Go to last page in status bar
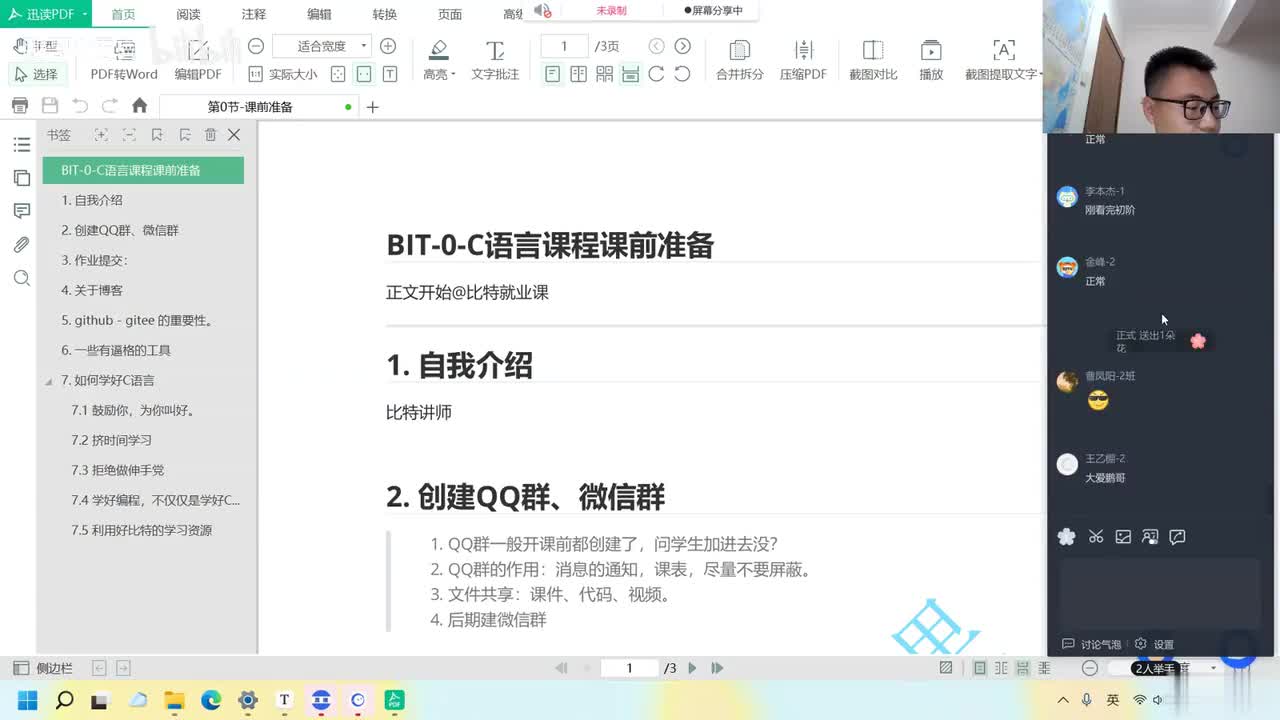Screen dimensions: 1280x720 click(717, 668)
